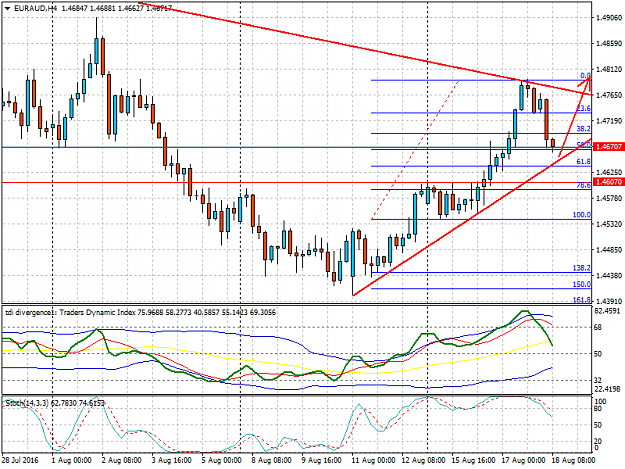Click the EURAUD,H4 symbol title
Viewport: 625px width, 469px height.
[x=35, y=8]
